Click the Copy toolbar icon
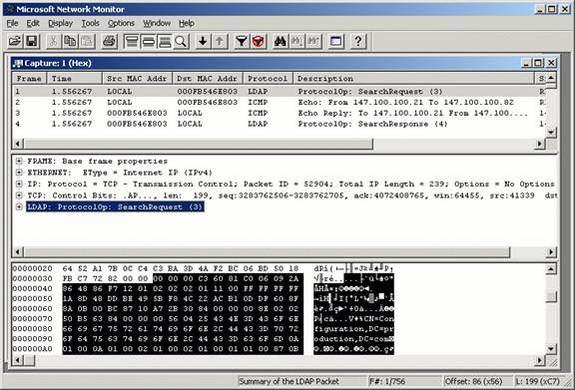 (x=70, y=41)
